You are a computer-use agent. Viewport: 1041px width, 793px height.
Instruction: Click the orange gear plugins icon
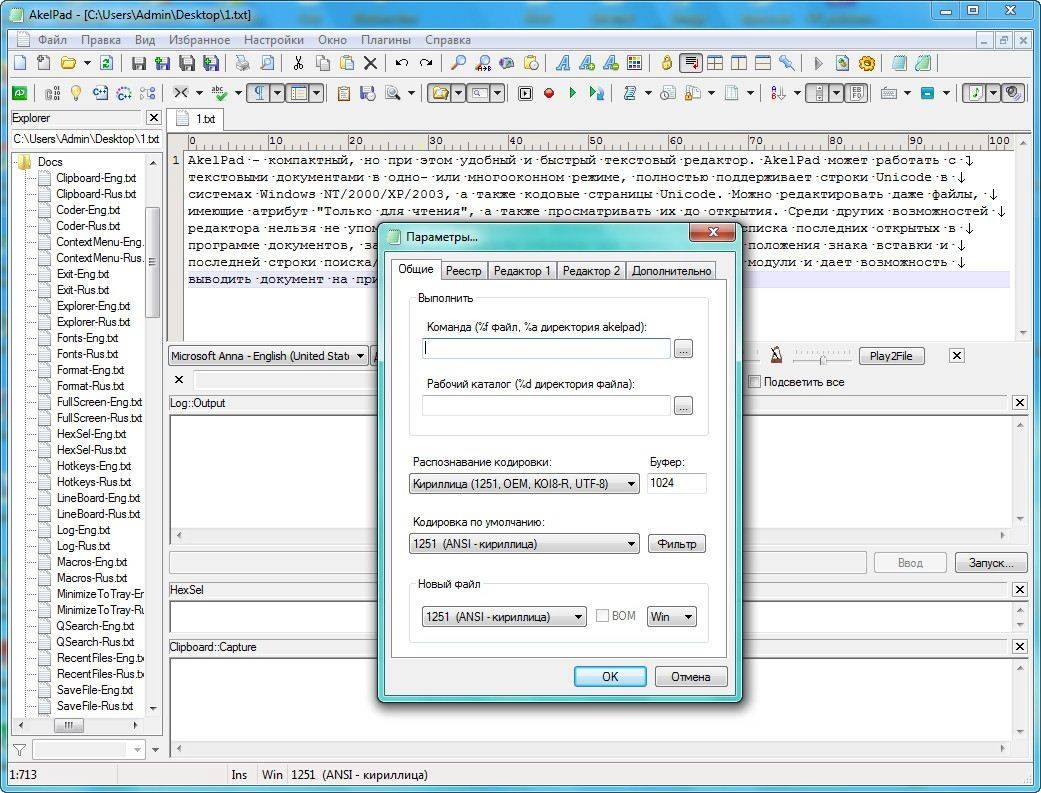click(x=866, y=63)
